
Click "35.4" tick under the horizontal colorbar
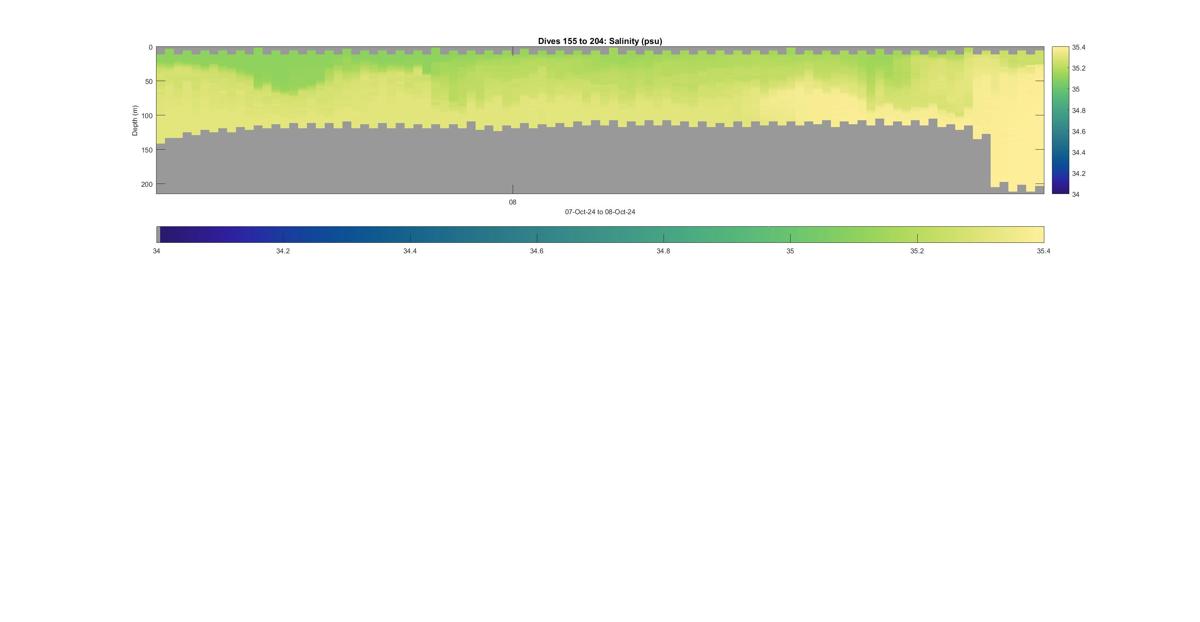(x=1043, y=251)
